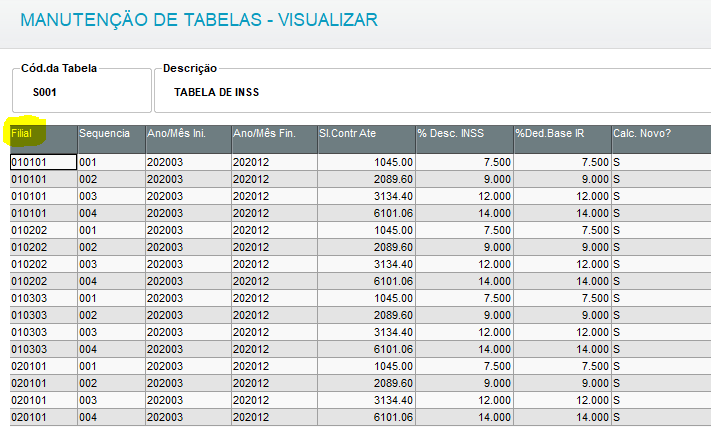The image size is (711, 427).
Task: Select Filial cell 010101 in sequence 001 row
Action: pos(44,162)
